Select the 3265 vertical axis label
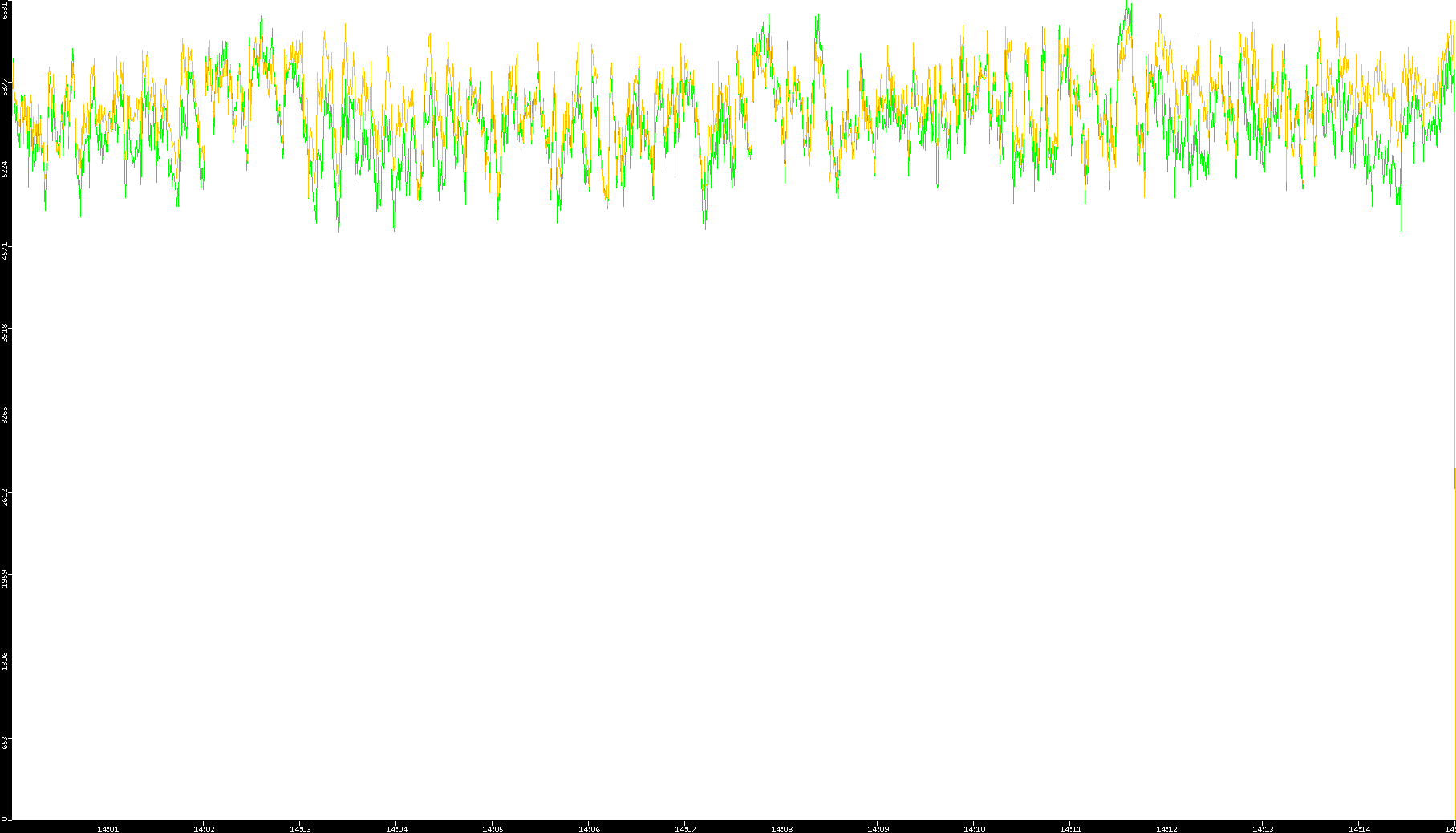This screenshot has width=1456, height=833. (6, 414)
